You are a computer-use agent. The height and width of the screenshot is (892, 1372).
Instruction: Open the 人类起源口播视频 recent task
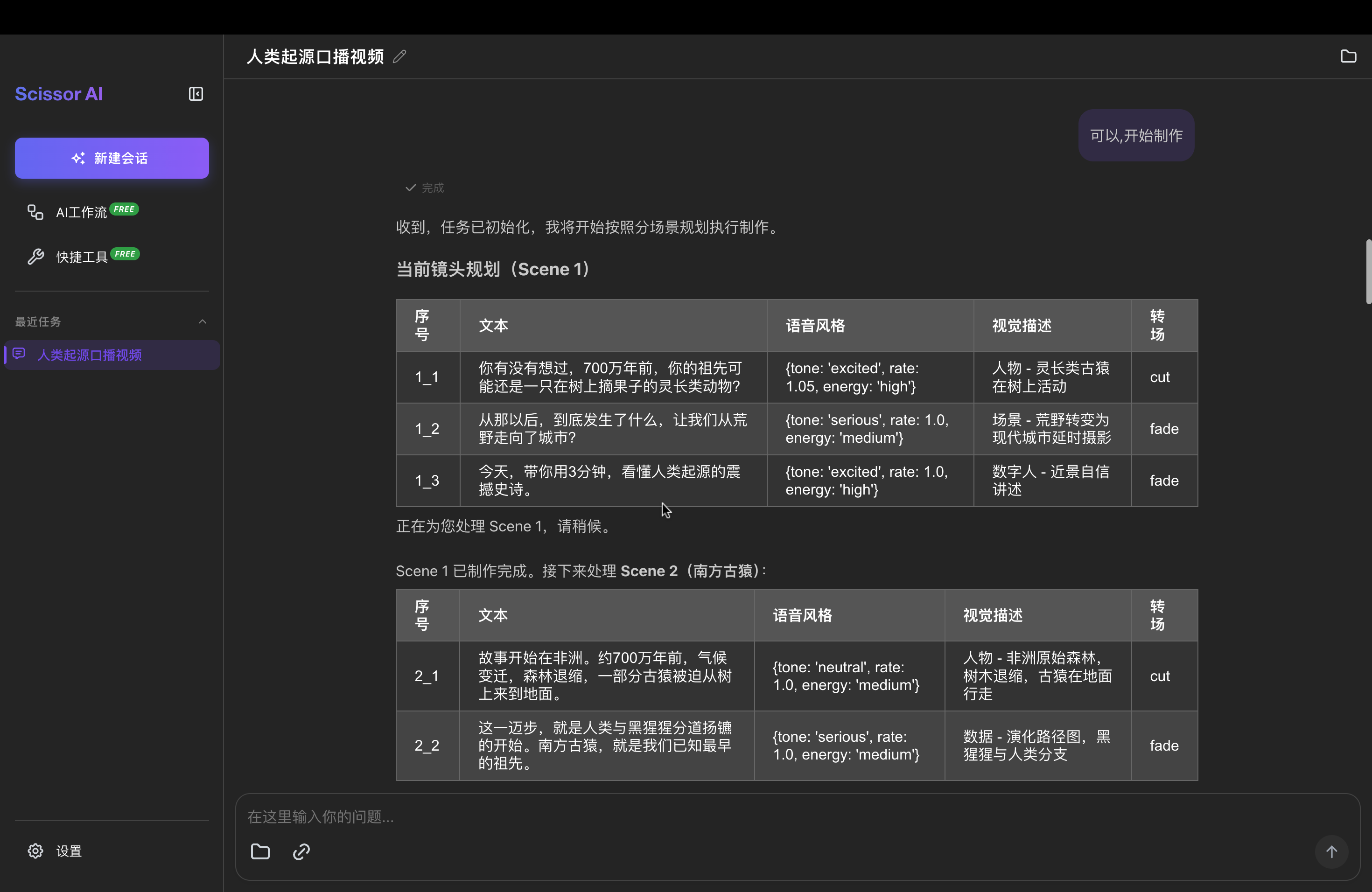(89, 355)
